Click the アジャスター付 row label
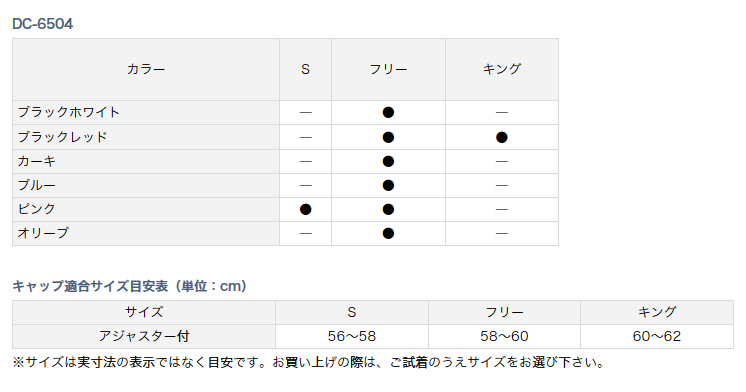The height and width of the screenshot is (392, 746). 144,337
